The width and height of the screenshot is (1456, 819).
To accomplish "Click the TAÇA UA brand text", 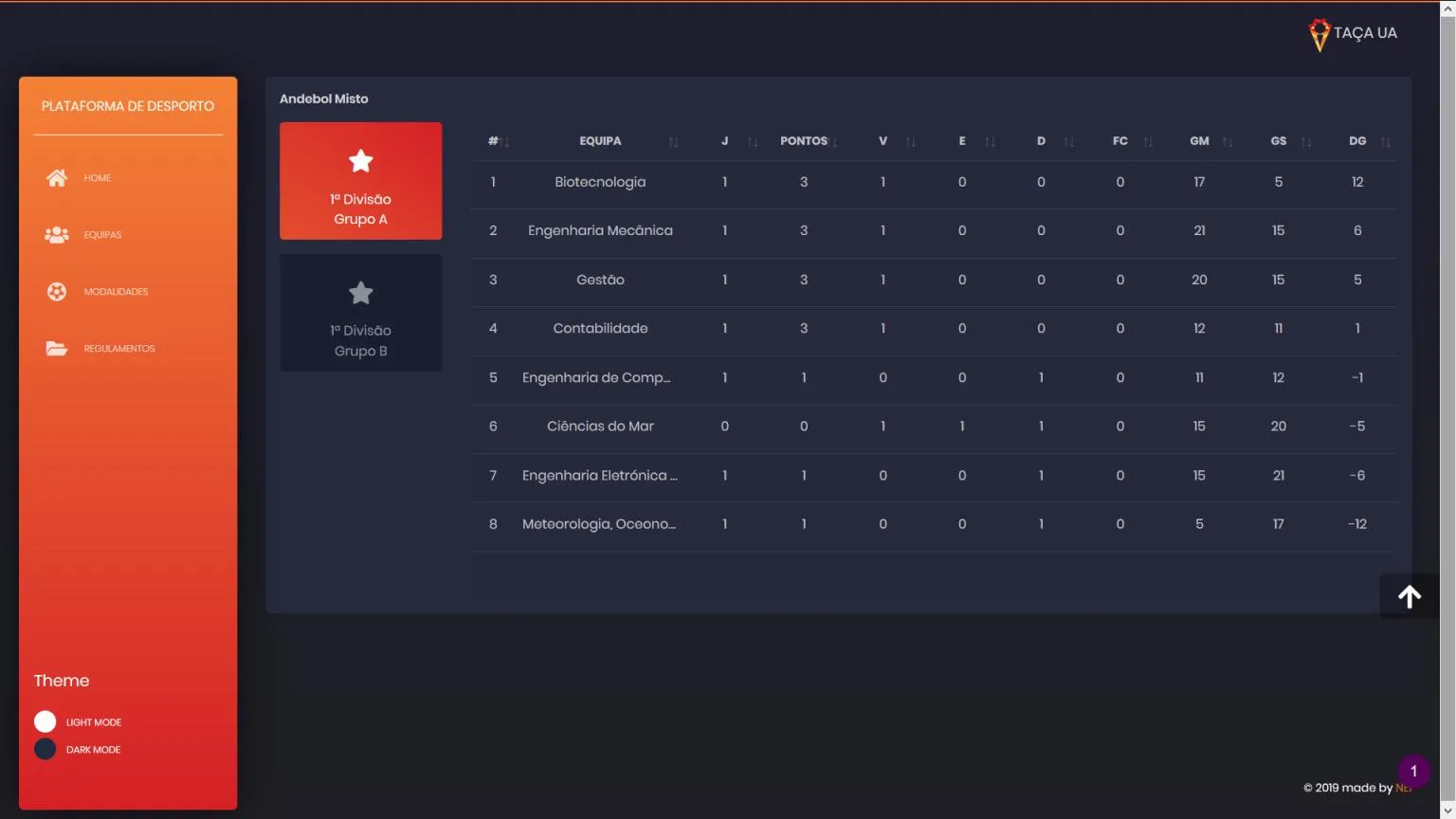I will point(1365,33).
